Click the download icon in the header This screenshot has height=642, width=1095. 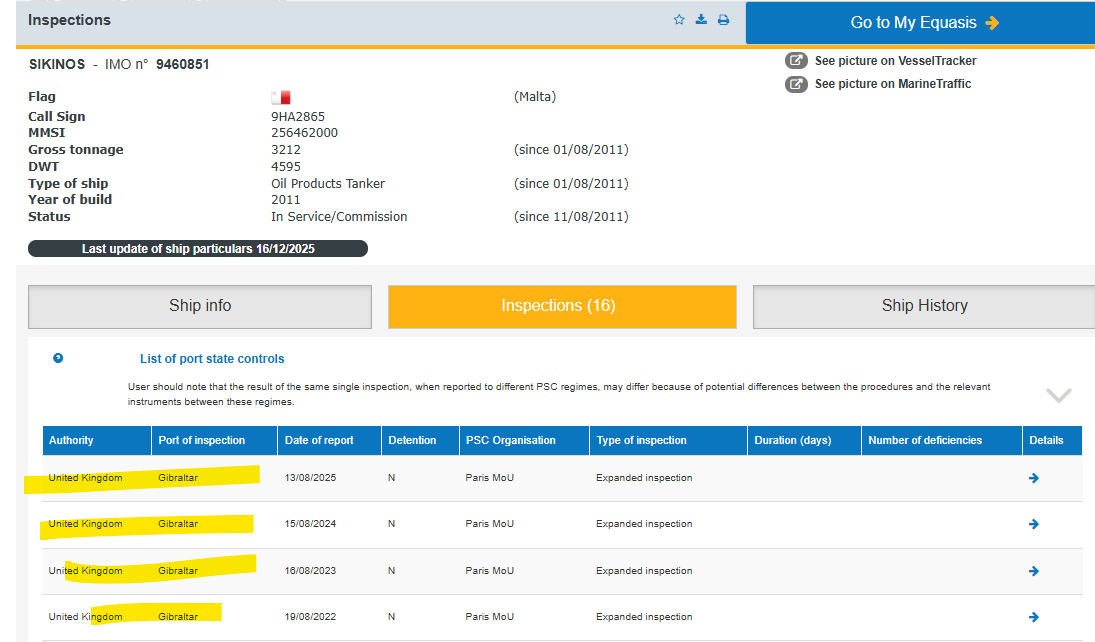click(701, 20)
